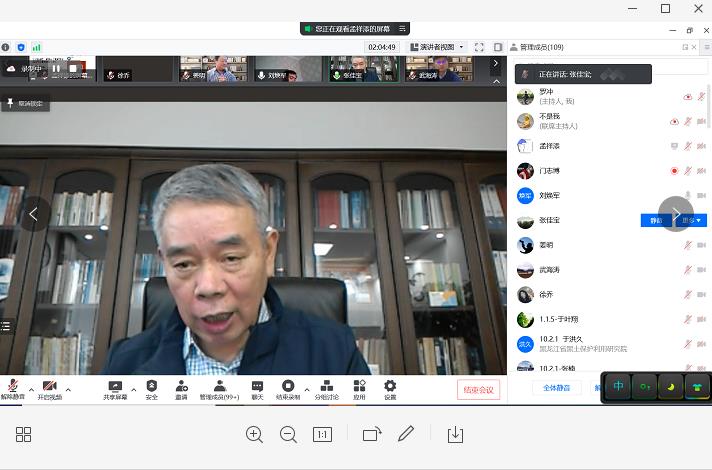712x470 pixels.
Task: Zoom in with the magnifier plus icon
Action: (254, 434)
